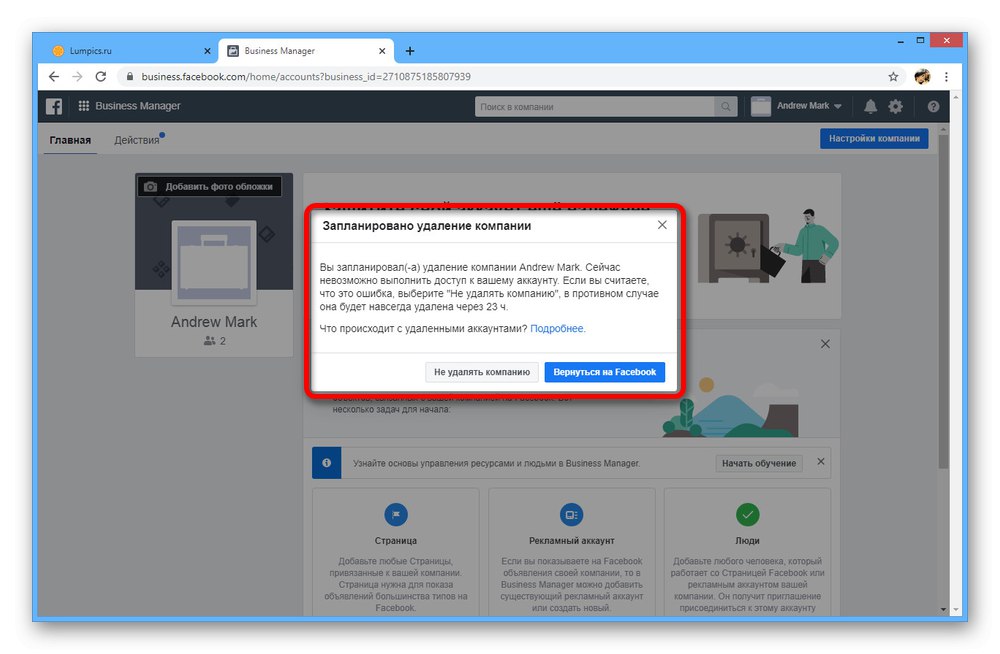The image size is (1000, 654).
Task: Click the browser forward arrow
Action: 77,77
